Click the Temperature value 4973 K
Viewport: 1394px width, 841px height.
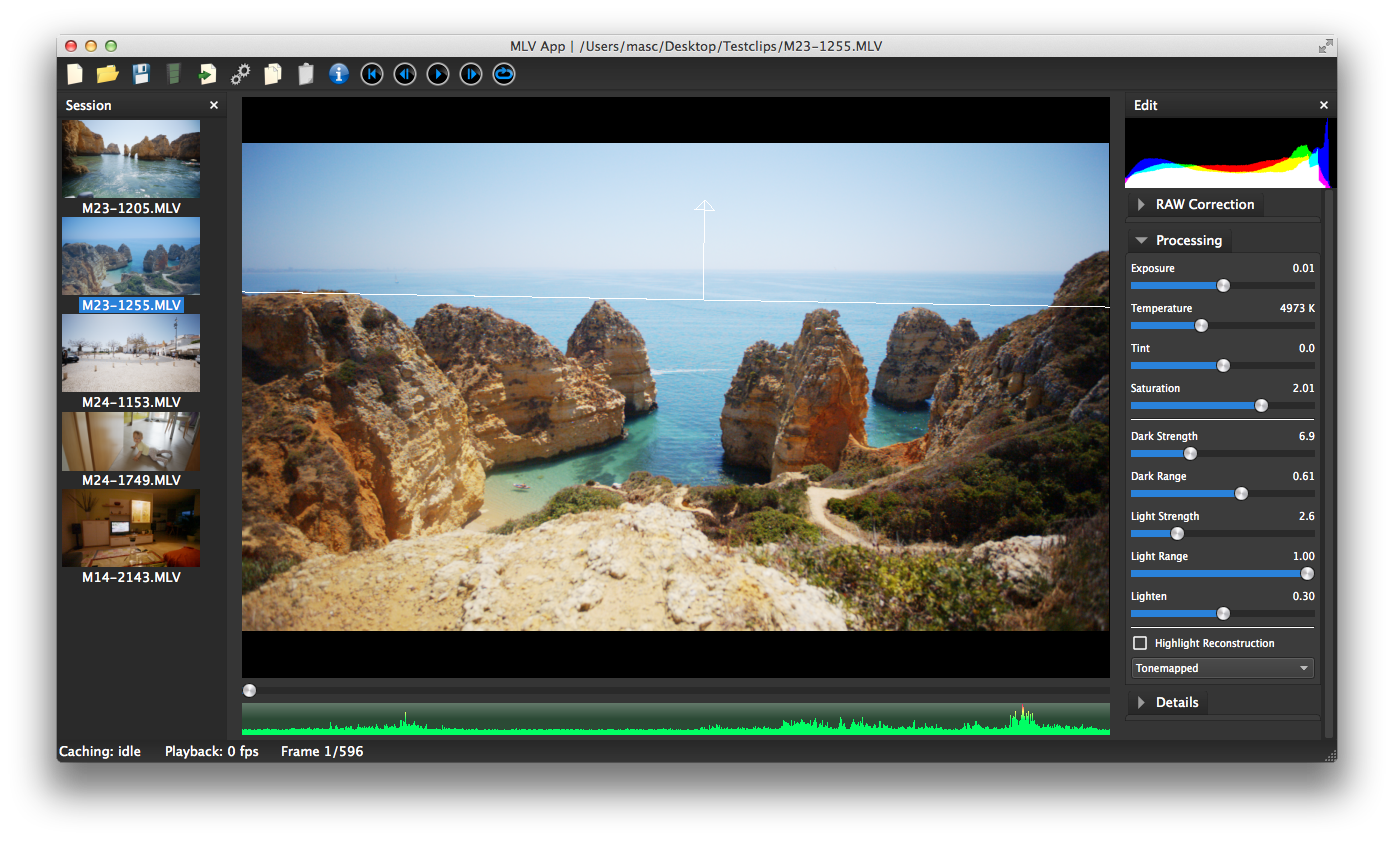pyautogui.click(x=1297, y=308)
